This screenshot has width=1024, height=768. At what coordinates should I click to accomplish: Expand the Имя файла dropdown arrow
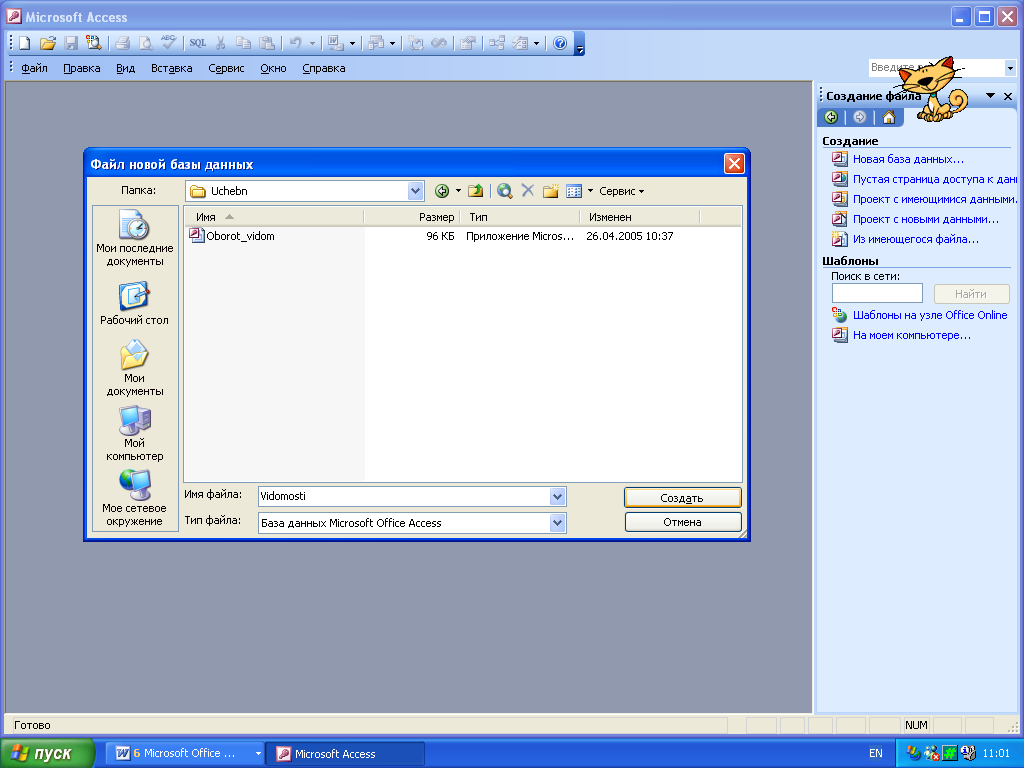click(x=557, y=496)
